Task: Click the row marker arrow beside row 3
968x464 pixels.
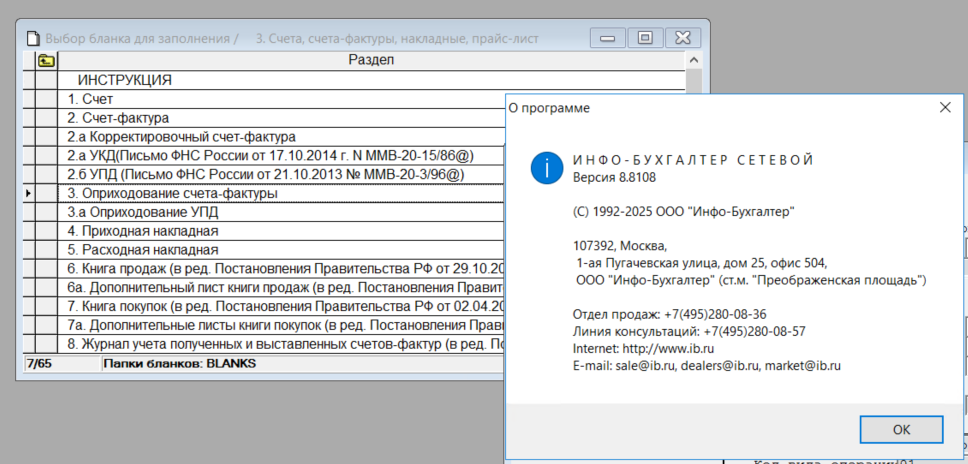Action: [x=28, y=194]
